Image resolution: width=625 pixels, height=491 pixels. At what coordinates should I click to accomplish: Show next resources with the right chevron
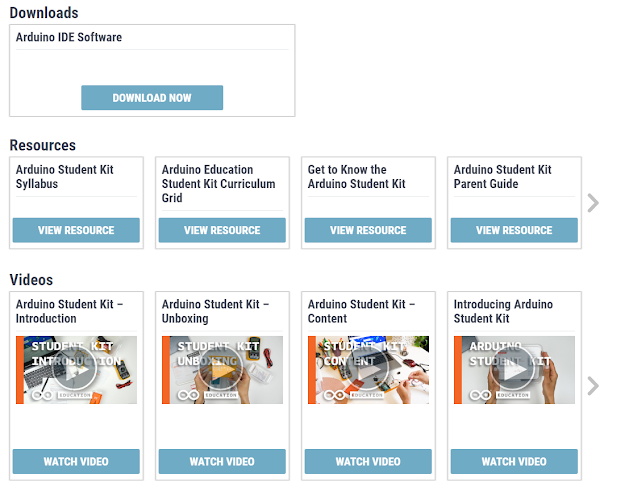(x=593, y=203)
